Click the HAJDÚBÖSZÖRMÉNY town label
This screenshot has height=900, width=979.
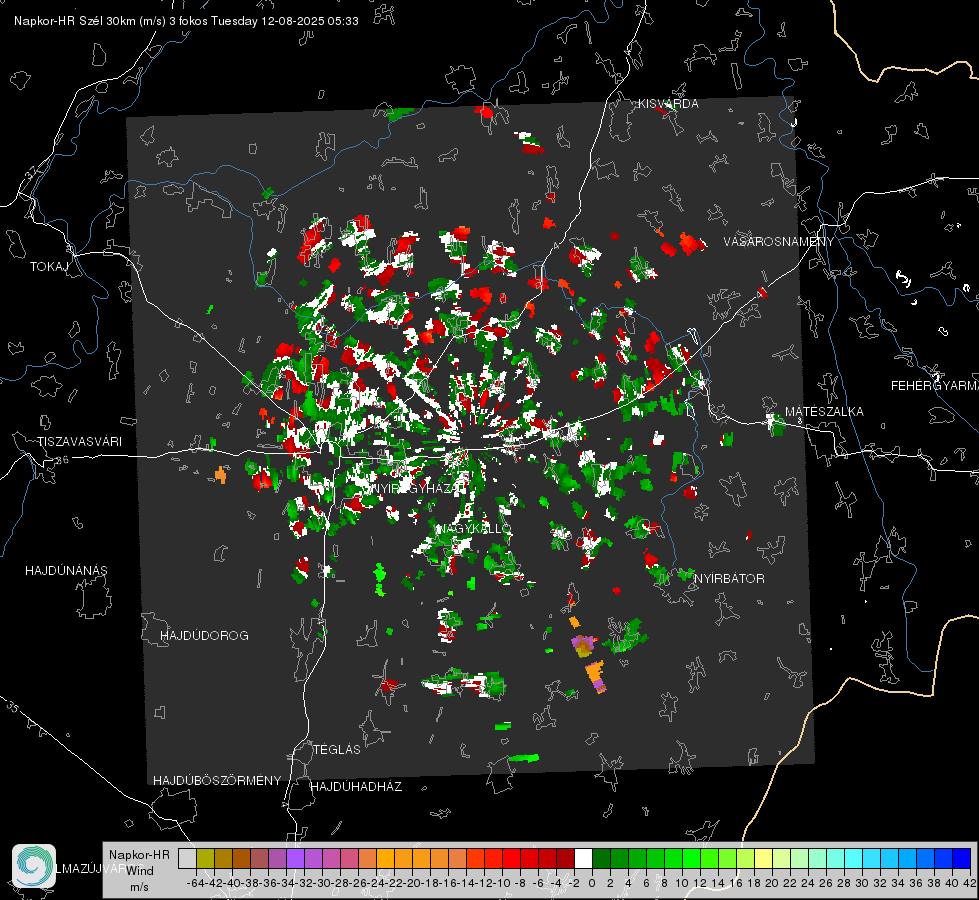coord(217,781)
